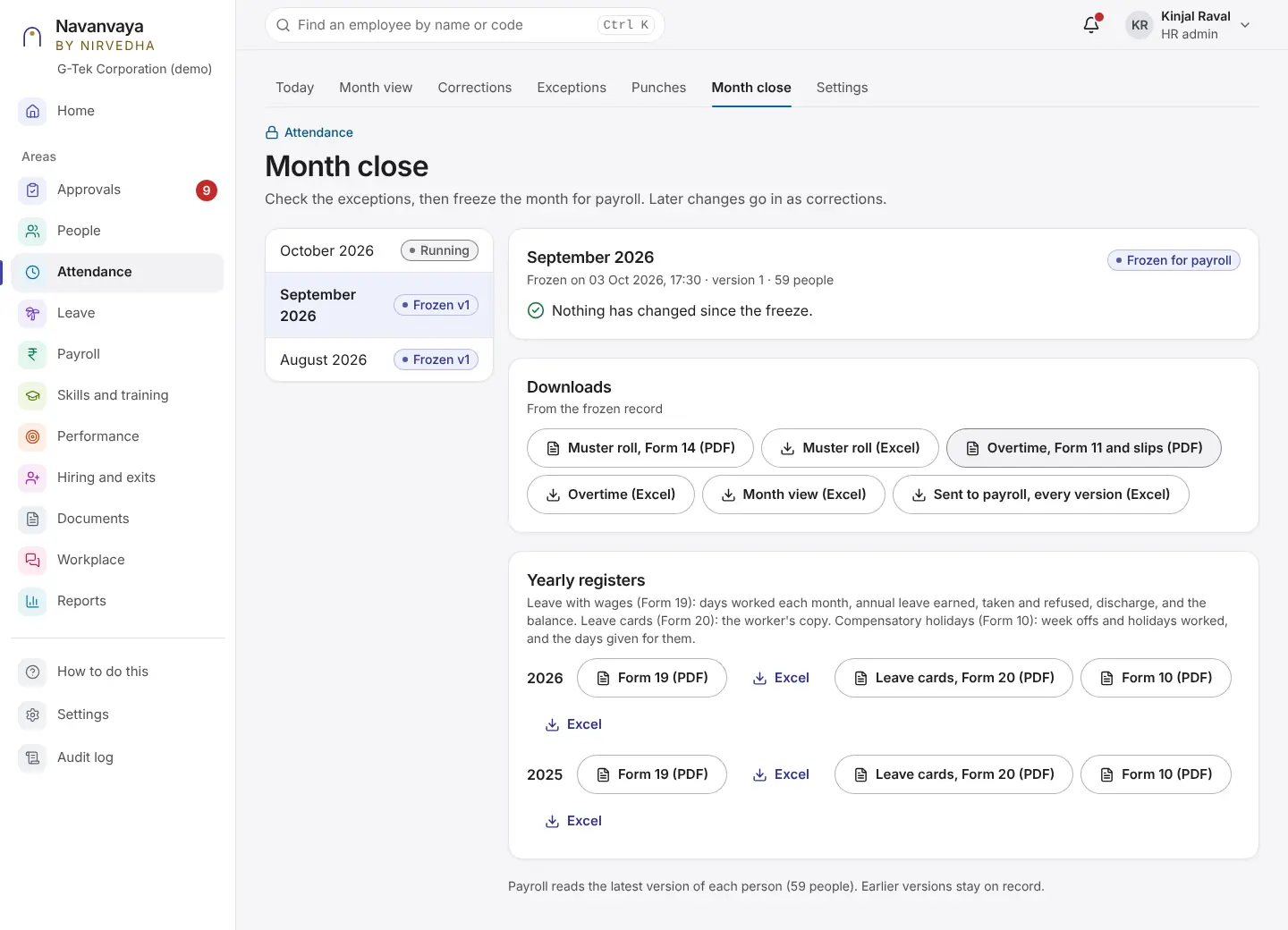Click the Frozen for payroll badge
Image resolution: width=1288 pixels, height=930 pixels.
pos(1174,260)
